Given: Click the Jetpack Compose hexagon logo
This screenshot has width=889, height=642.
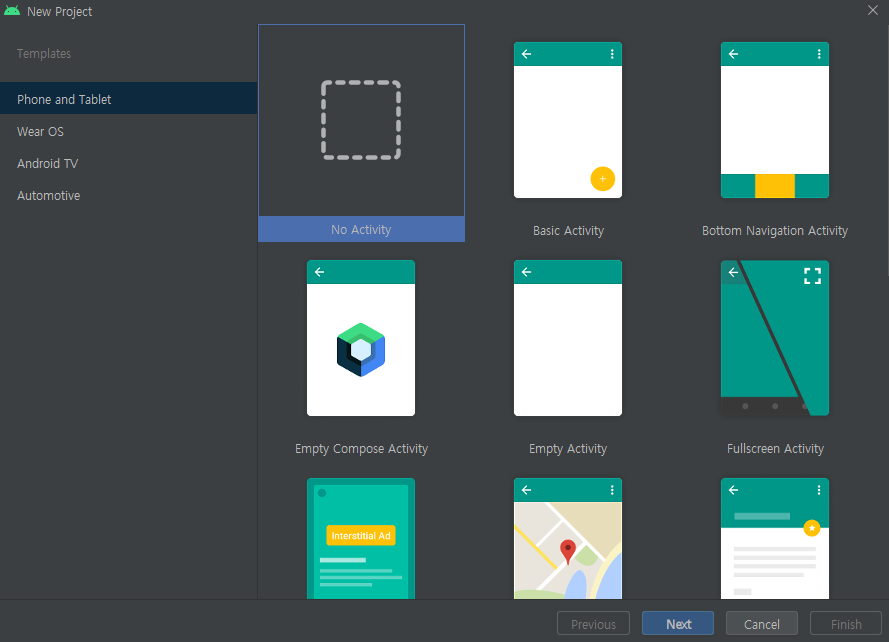Looking at the screenshot, I should click(x=361, y=350).
